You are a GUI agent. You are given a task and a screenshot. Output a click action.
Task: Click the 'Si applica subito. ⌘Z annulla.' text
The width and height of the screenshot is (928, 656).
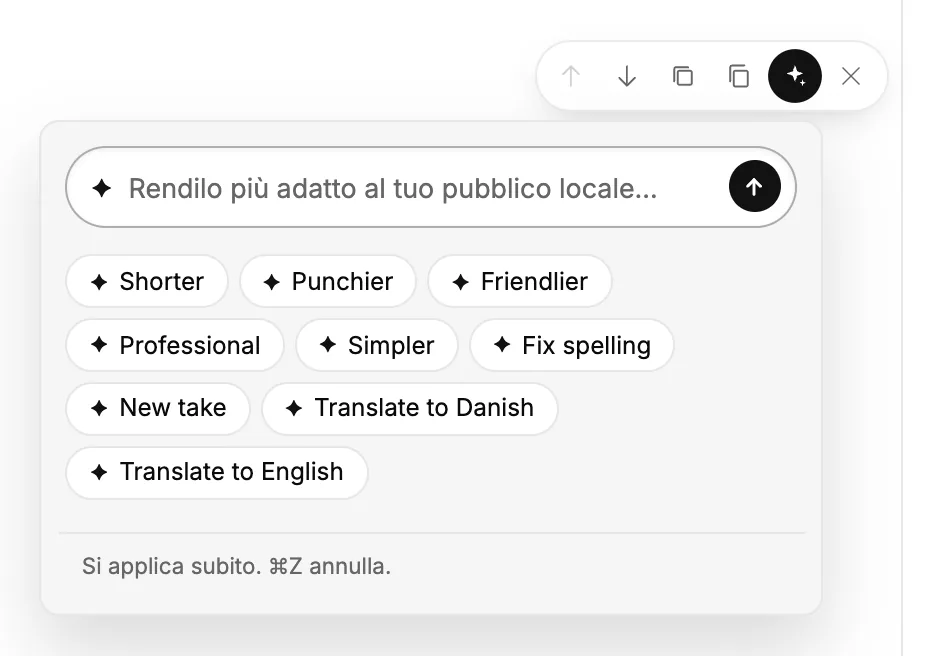click(x=237, y=566)
